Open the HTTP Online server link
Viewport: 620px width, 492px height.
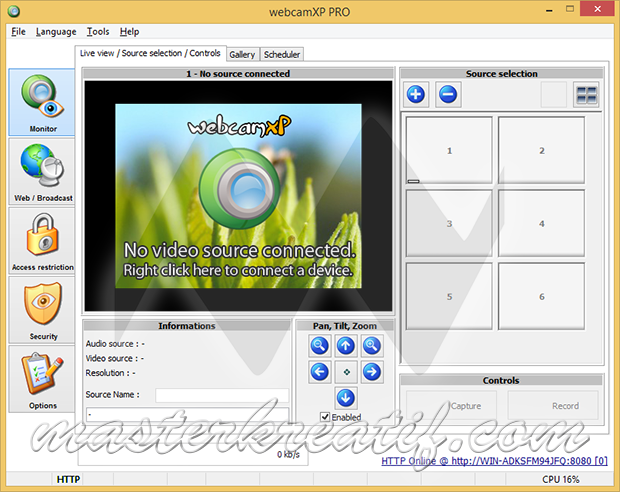(x=494, y=461)
